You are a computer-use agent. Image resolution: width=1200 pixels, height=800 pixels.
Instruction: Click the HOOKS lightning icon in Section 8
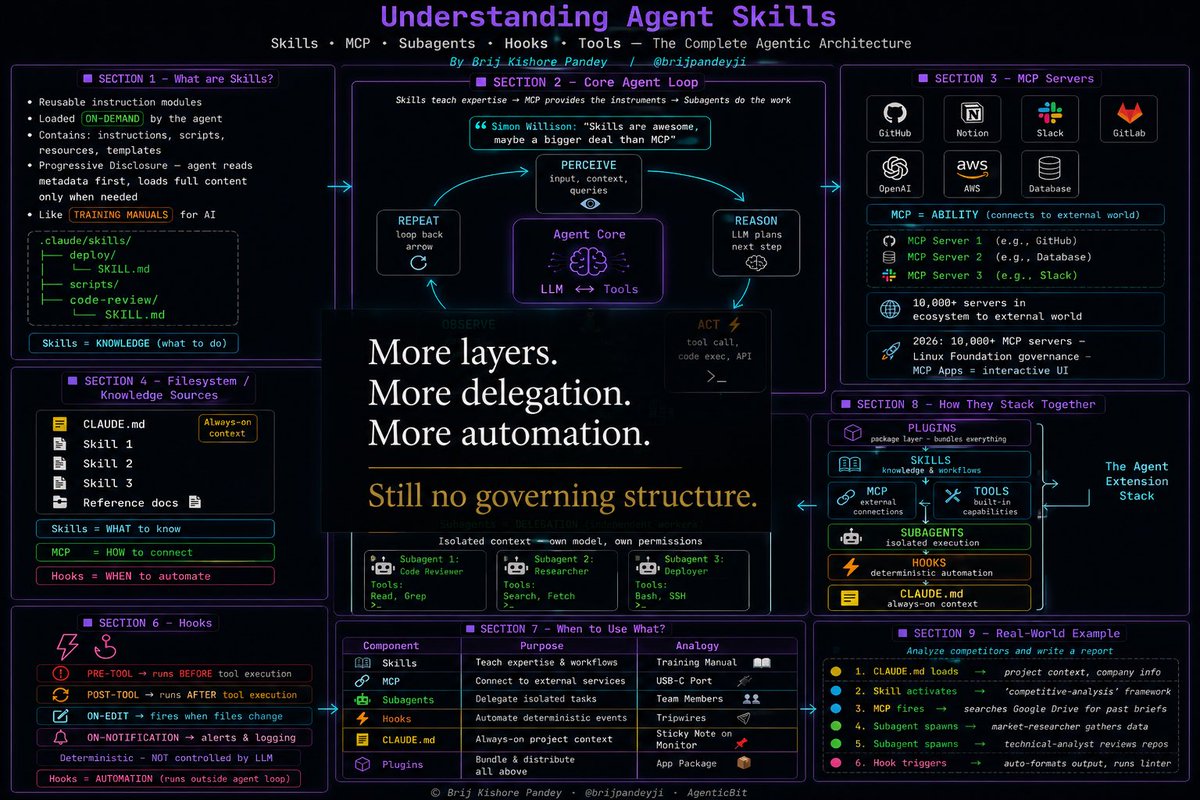pyautogui.click(x=851, y=567)
